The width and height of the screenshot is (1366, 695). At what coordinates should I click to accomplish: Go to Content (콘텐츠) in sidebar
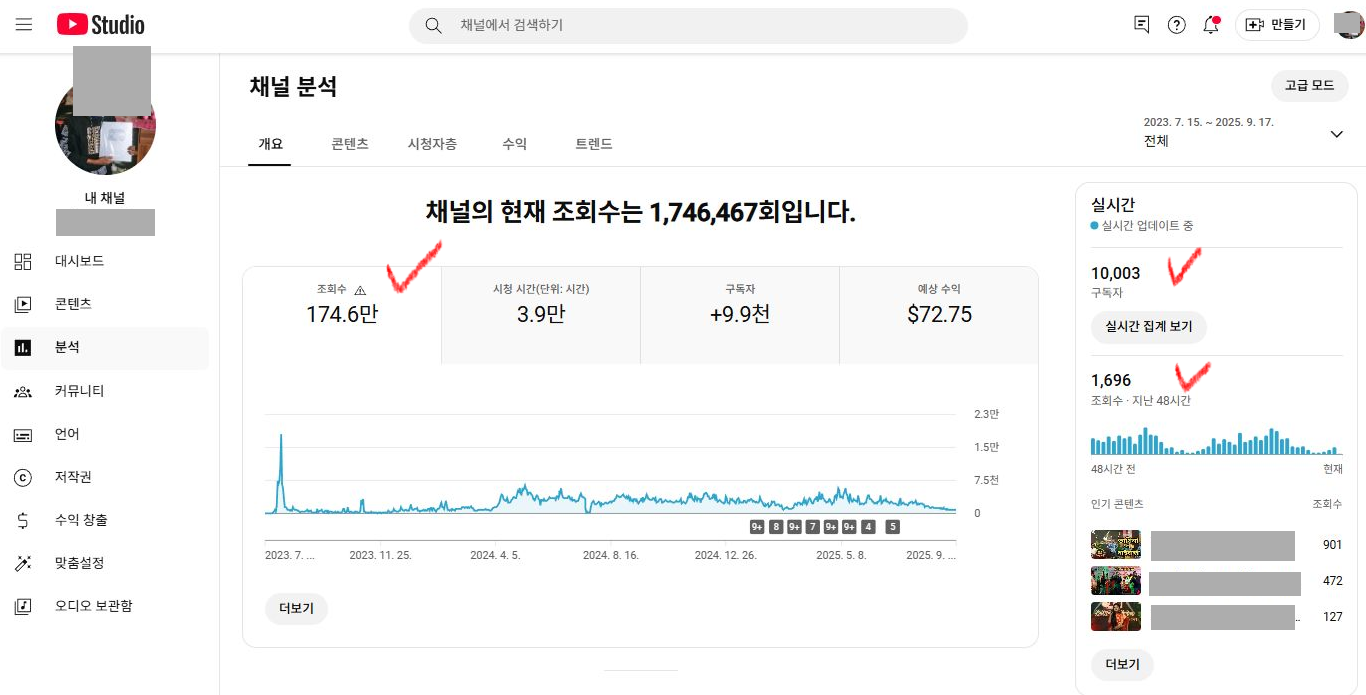pyautogui.click(x=73, y=304)
